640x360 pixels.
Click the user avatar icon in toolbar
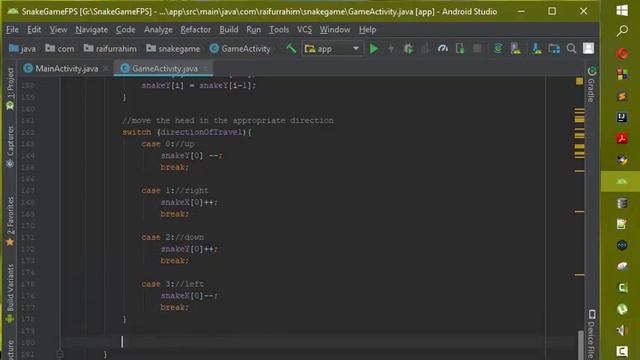pos(588,49)
